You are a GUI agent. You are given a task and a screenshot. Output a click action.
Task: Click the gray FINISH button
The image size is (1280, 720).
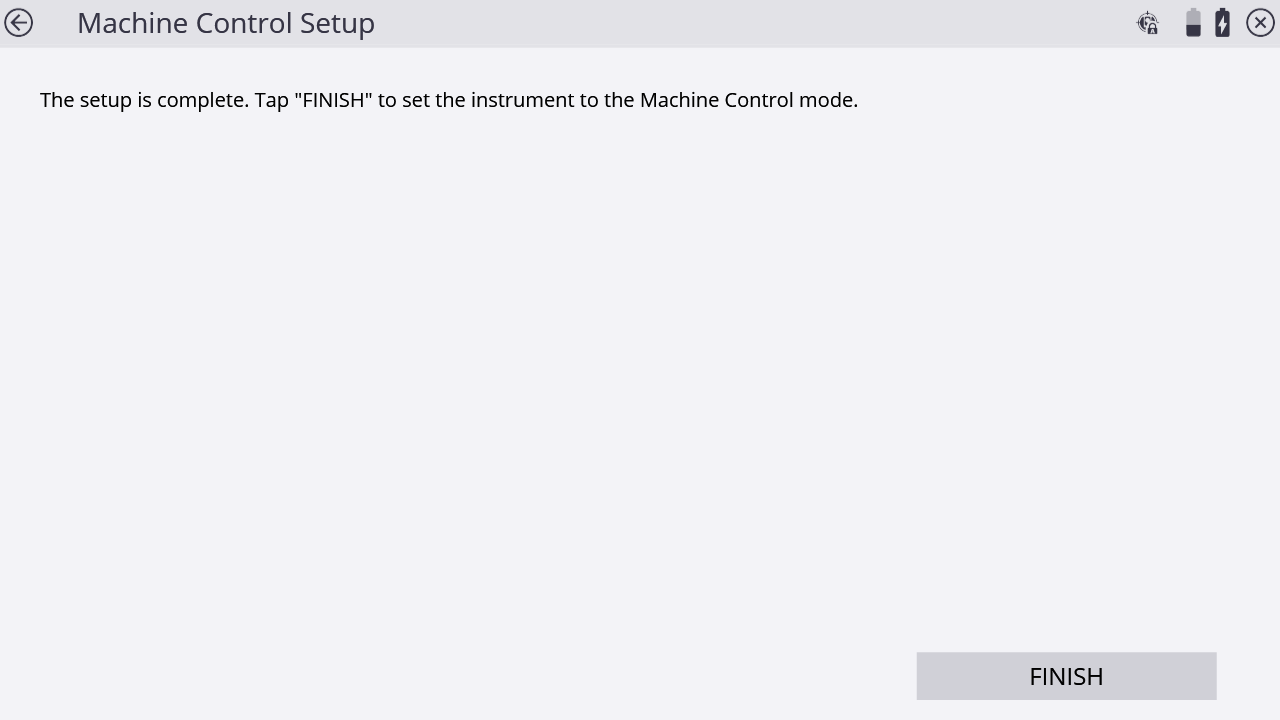click(1066, 676)
